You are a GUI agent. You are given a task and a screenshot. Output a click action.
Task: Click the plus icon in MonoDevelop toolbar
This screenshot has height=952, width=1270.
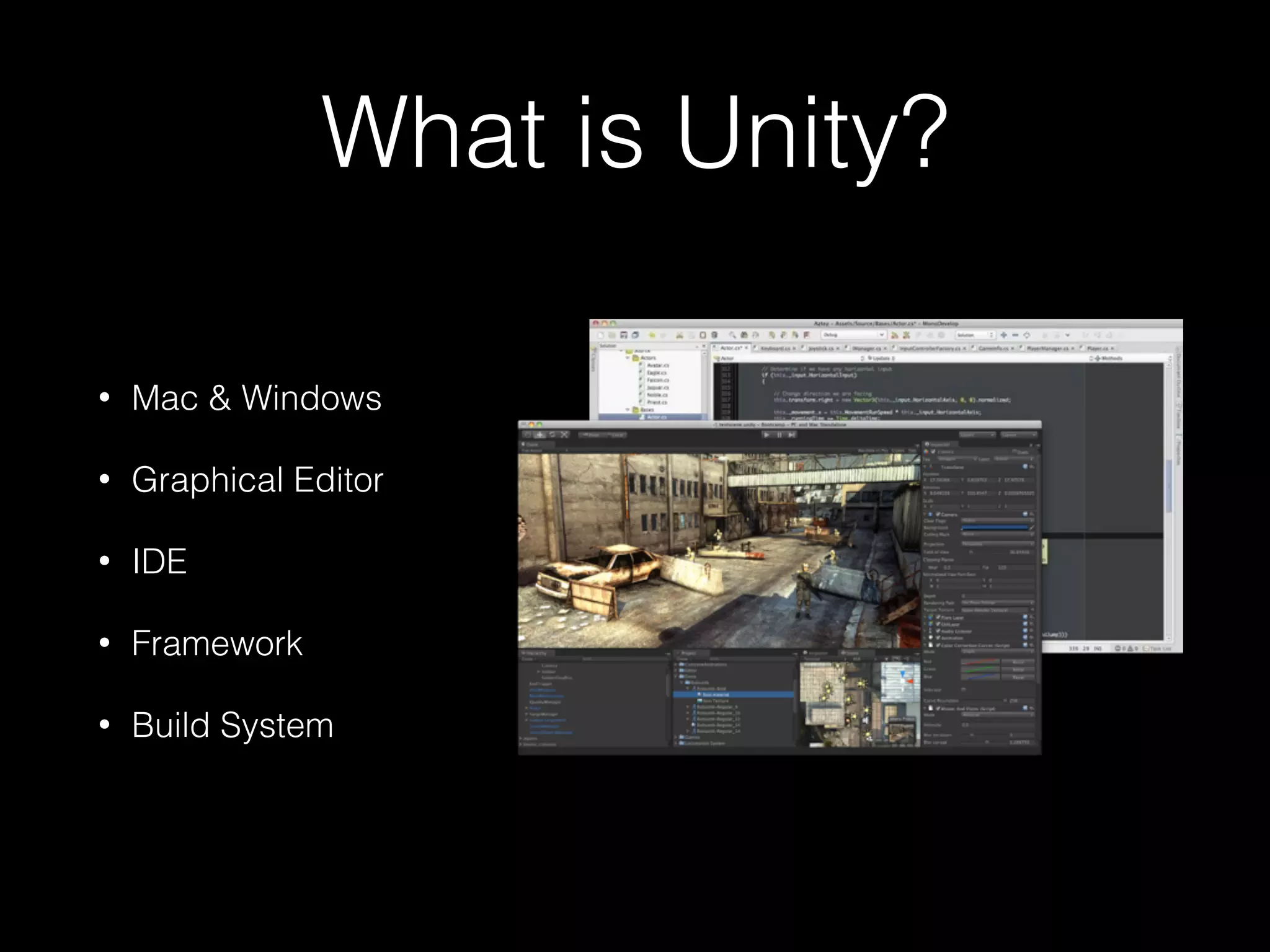[1003, 335]
